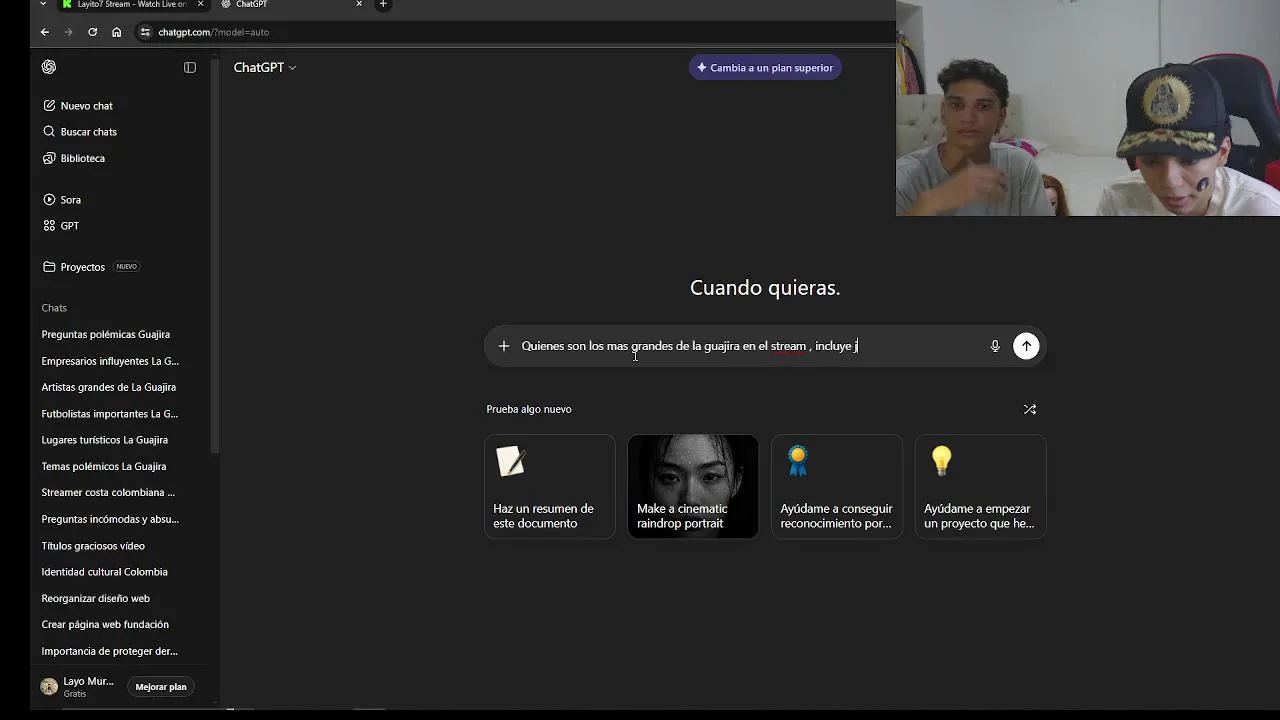Open the browser tab search dropdown arrow

click(43, 4)
